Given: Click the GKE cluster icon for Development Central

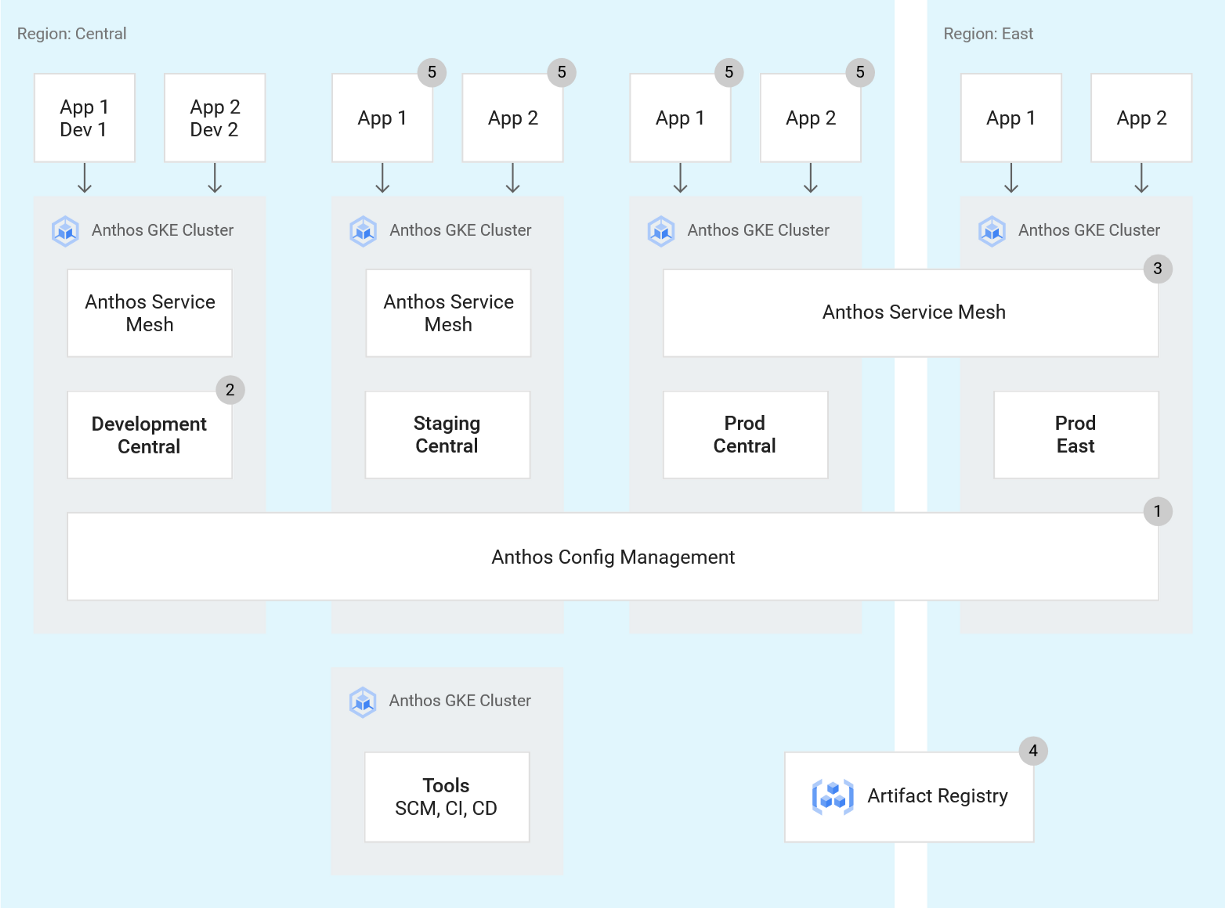Looking at the screenshot, I should pyautogui.click(x=65, y=231).
